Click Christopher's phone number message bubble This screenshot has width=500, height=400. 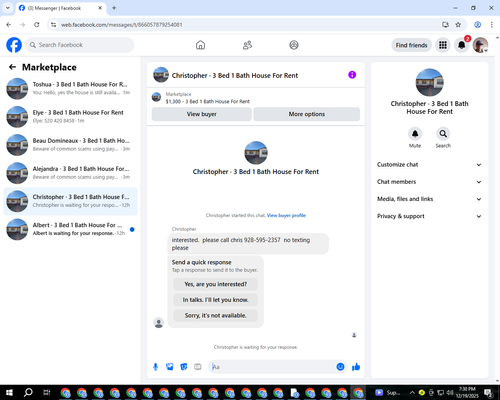pos(248,244)
